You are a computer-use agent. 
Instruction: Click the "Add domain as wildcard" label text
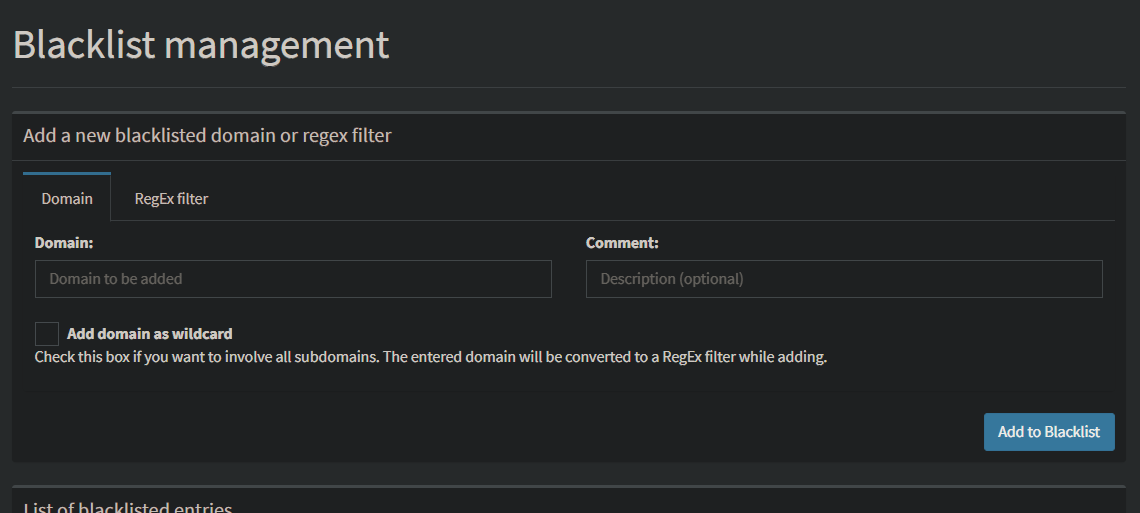tap(150, 334)
